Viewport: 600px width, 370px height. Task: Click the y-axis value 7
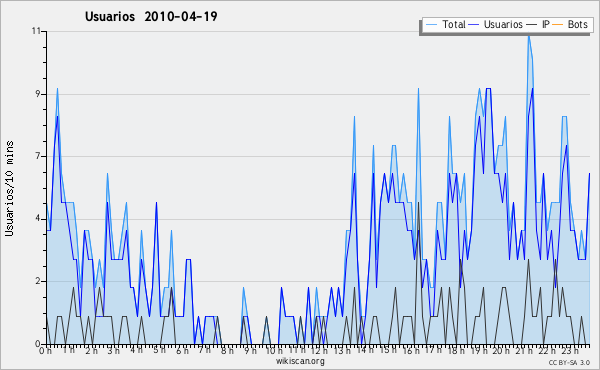pyautogui.click(x=38, y=156)
